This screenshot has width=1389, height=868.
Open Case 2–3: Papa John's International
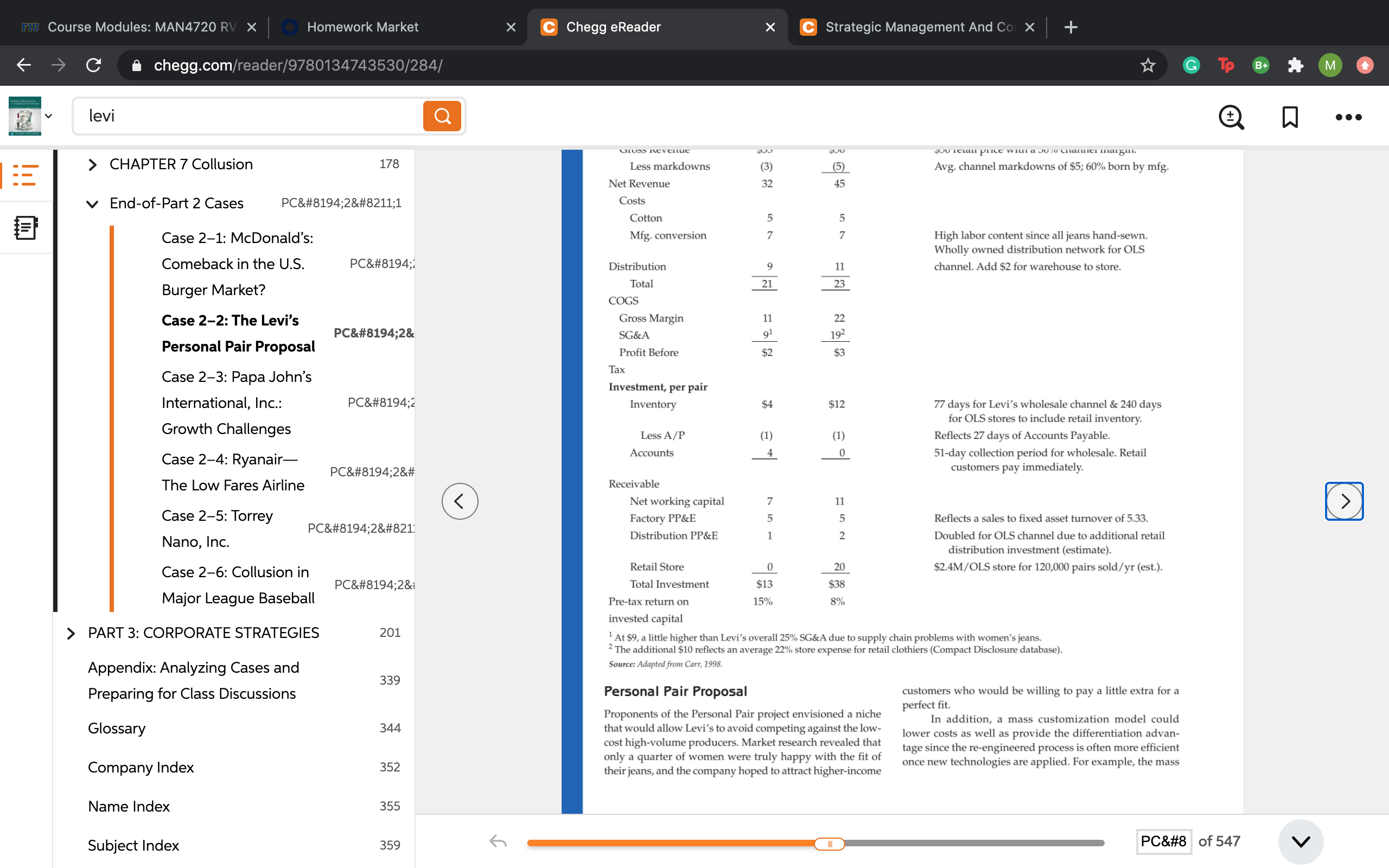click(x=237, y=403)
